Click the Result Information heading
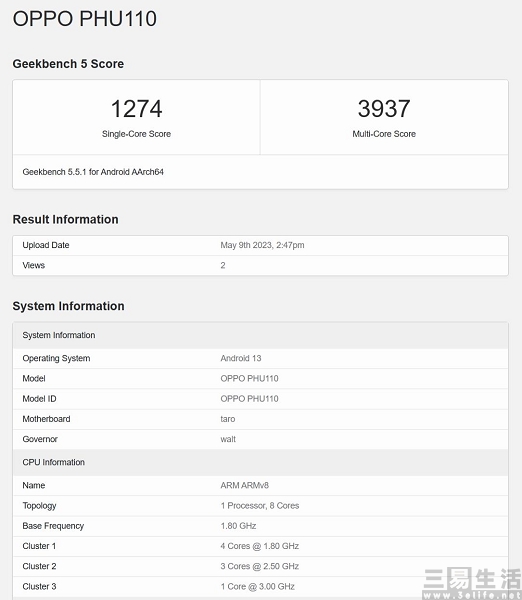The height and width of the screenshot is (600, 522). [65, 219]
